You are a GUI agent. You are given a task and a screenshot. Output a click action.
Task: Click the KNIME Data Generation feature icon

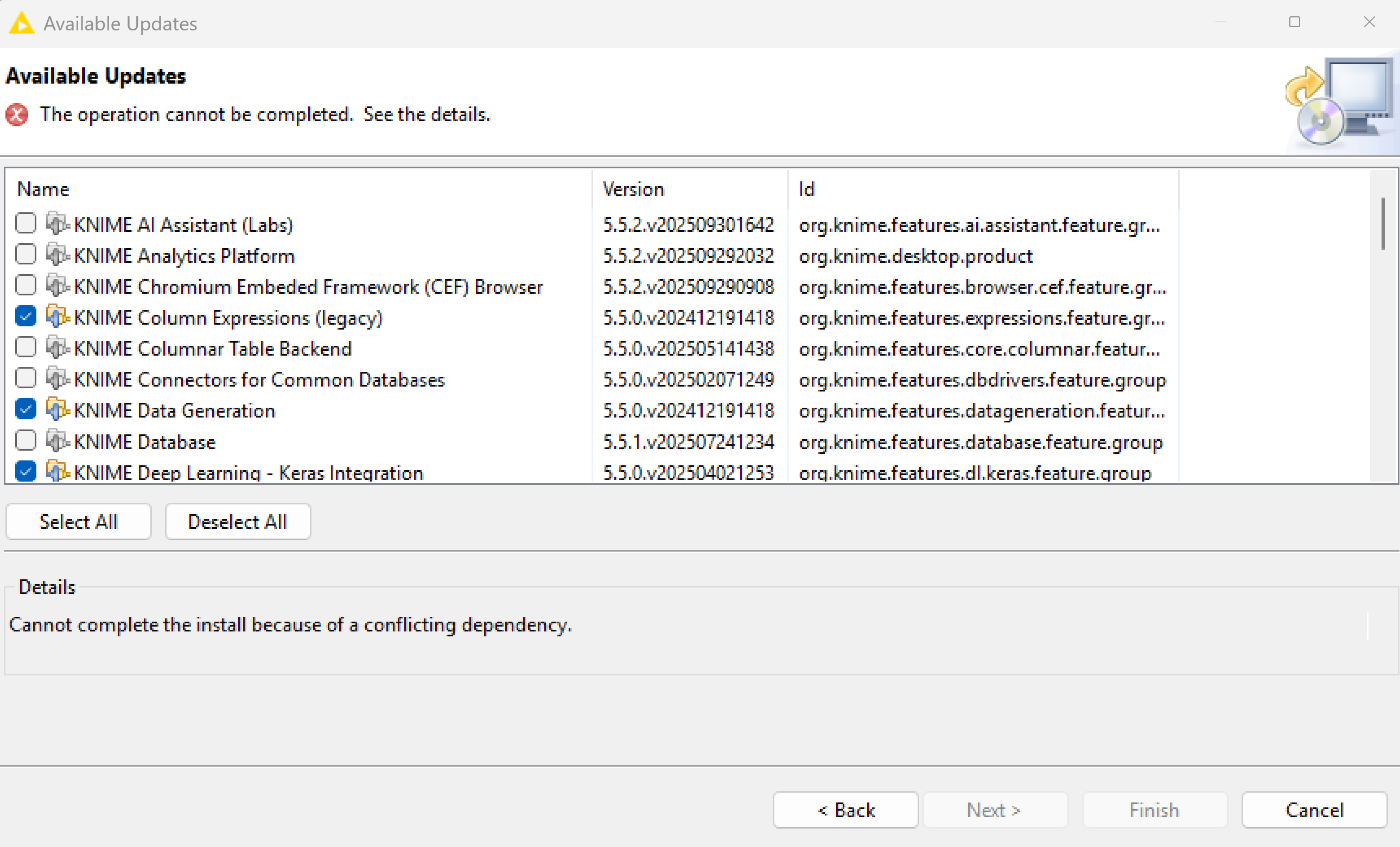[x=58, y=410]
